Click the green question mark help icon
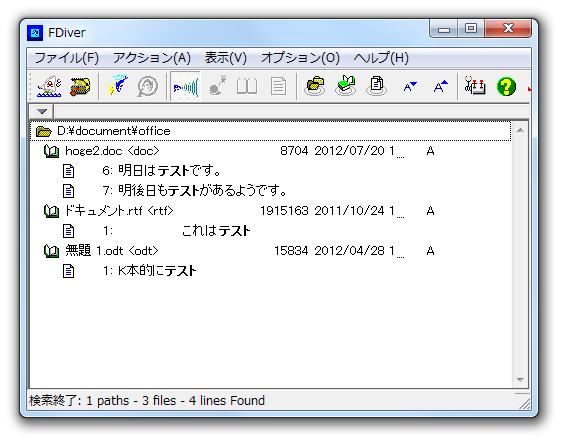This screenshot has height=438, width=561. click(506, 87)
